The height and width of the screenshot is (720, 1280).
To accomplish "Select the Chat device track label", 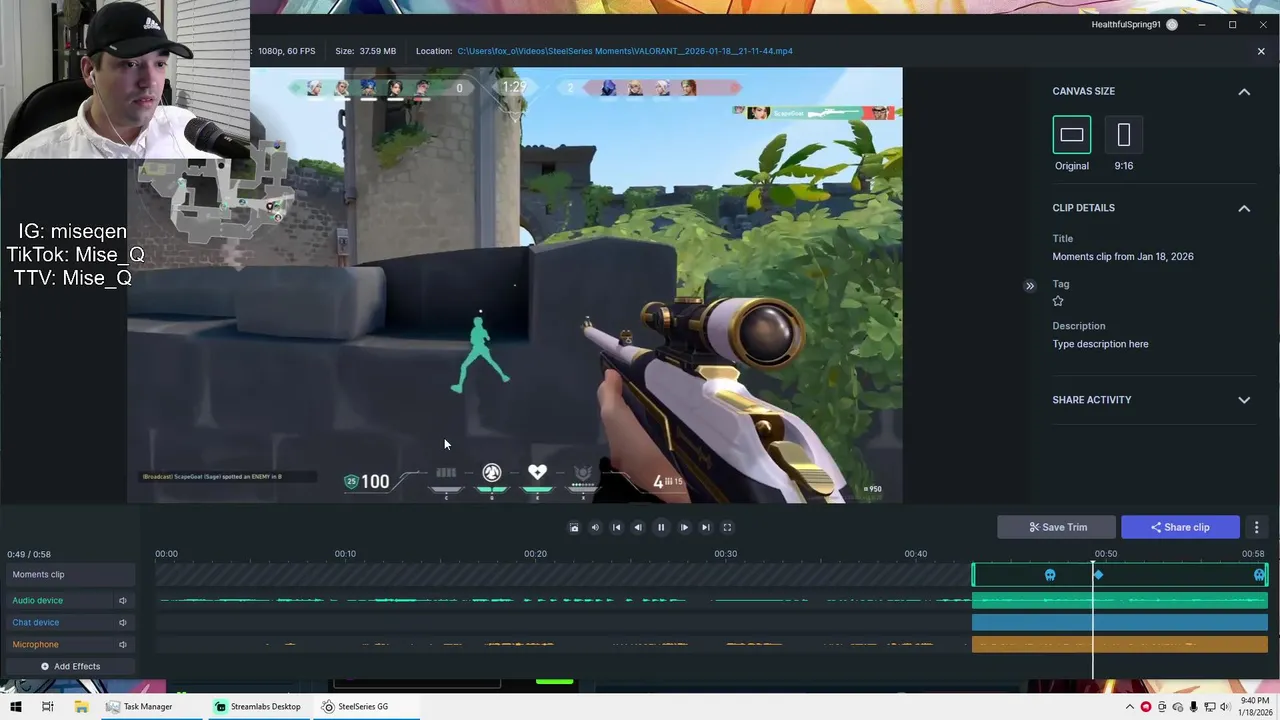I will tap(36, 623).
